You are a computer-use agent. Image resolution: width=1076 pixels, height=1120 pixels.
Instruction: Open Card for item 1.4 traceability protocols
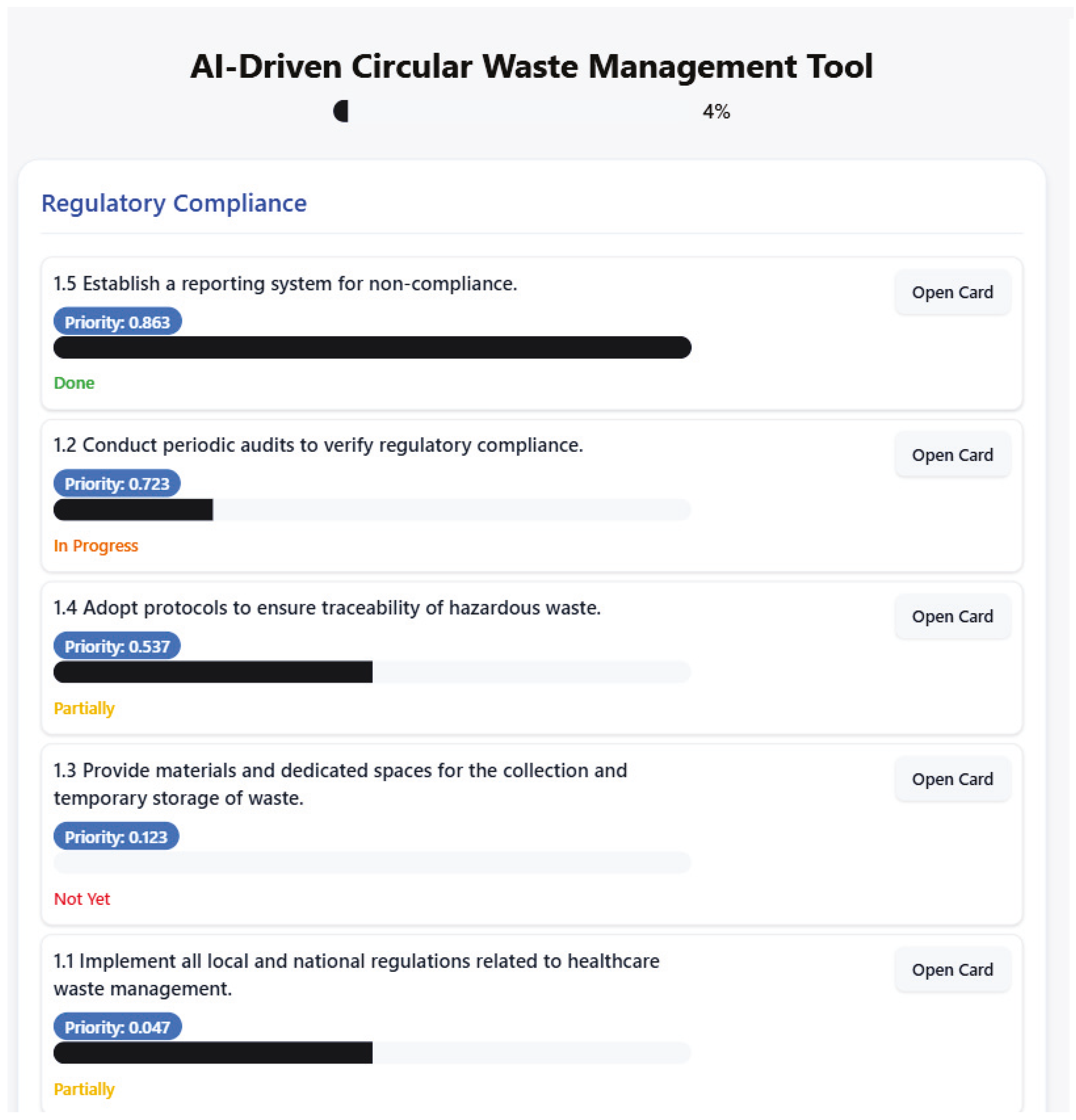point(952,616)
